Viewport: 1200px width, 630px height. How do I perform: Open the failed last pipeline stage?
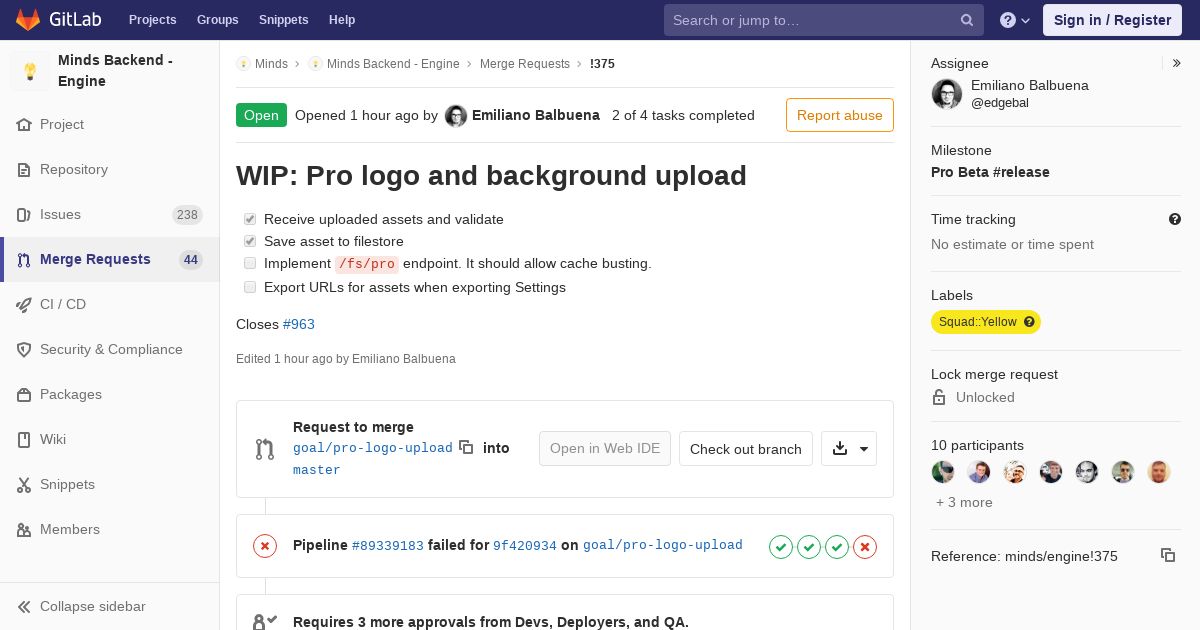click(865, 546)
